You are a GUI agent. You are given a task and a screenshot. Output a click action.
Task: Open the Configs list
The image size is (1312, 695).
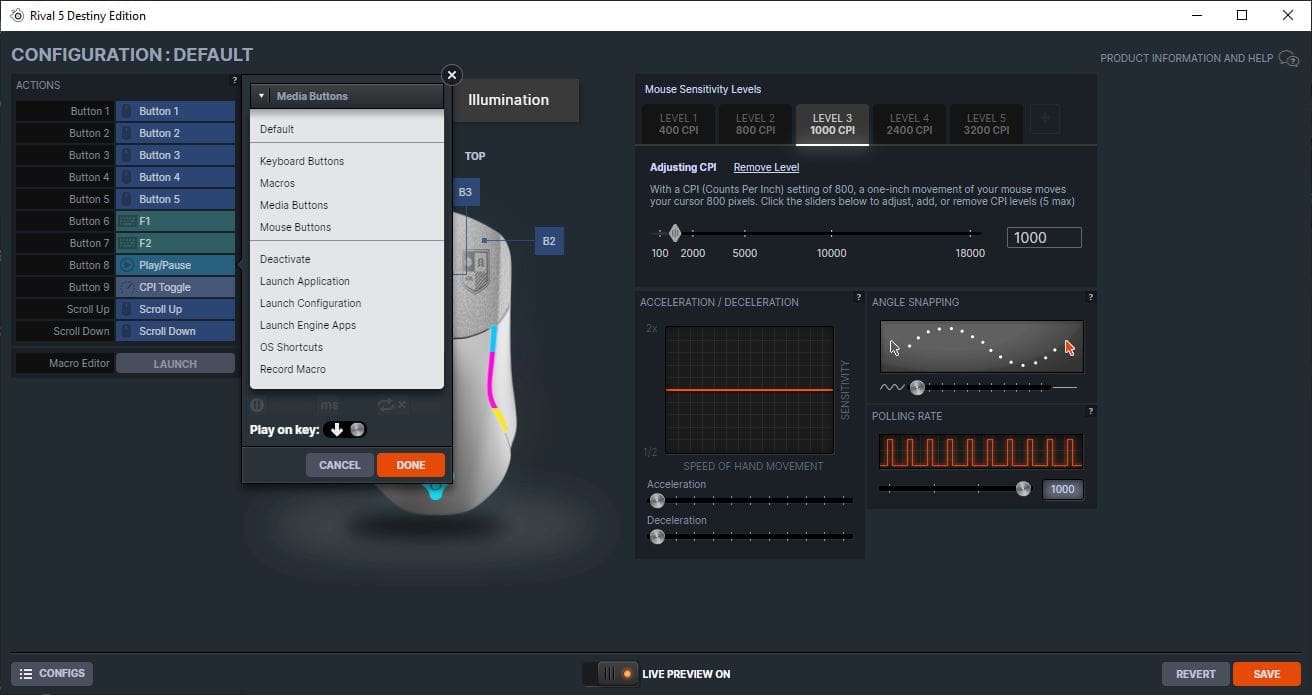coord(52,674)
